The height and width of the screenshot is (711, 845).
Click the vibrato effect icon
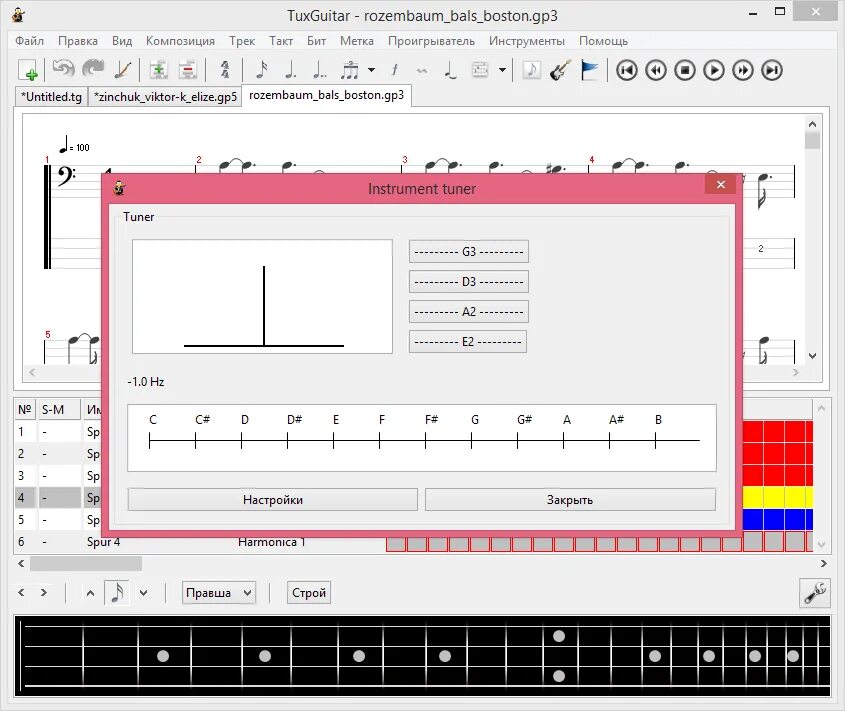422,71
